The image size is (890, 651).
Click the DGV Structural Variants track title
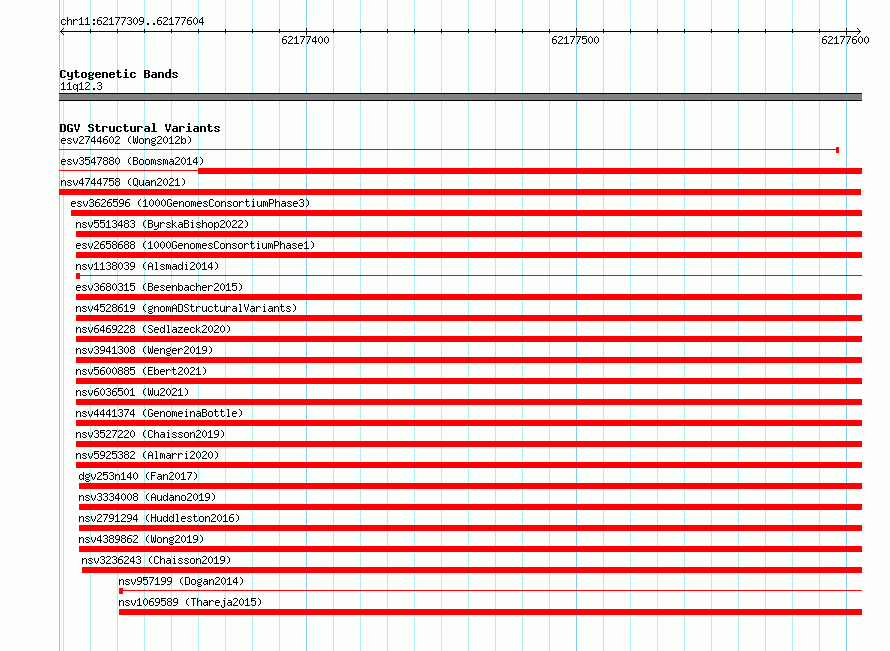(140, 128)
